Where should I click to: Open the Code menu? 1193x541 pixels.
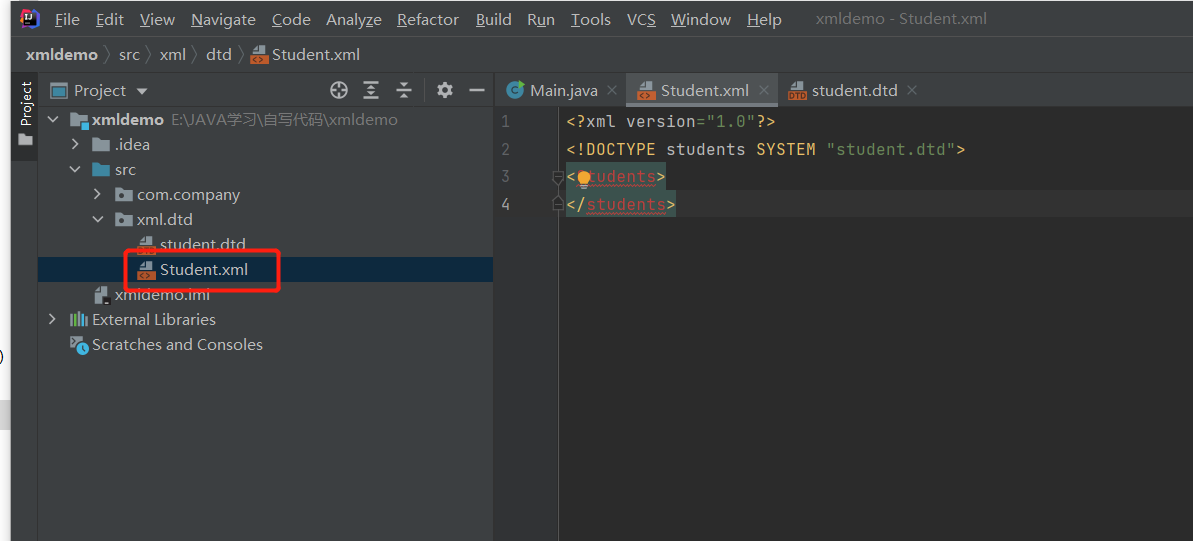click(291, 20)
